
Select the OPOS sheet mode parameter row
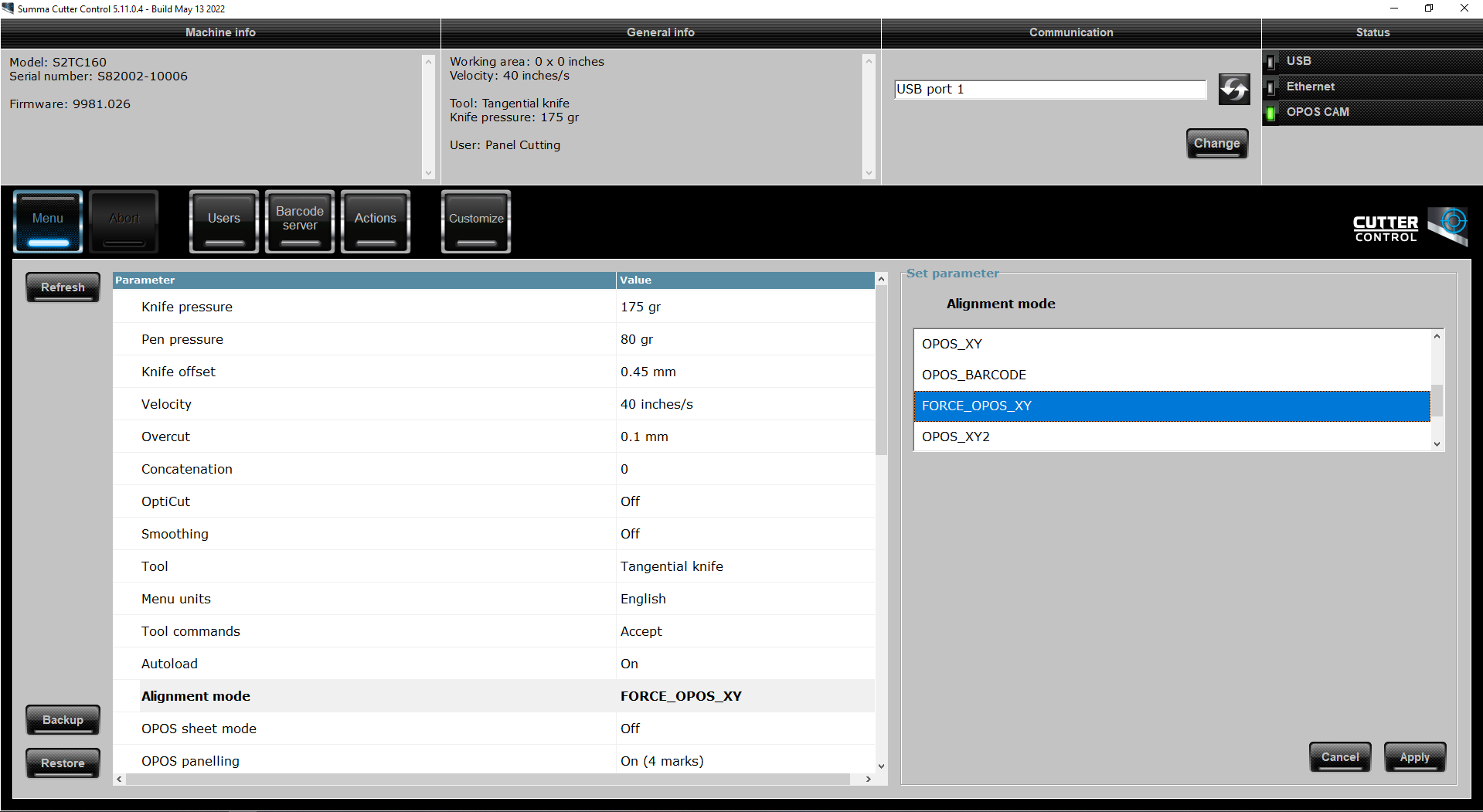coord(494,729)
